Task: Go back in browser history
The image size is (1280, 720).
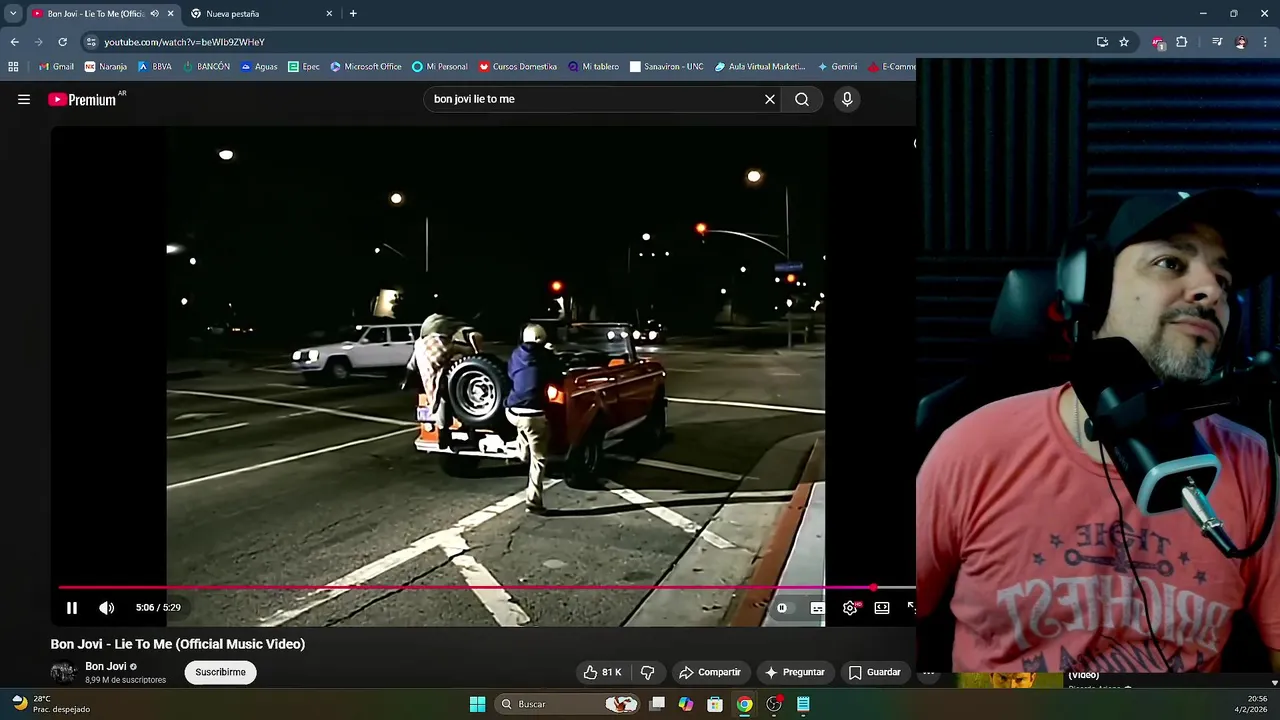Action: pos(14,42)
